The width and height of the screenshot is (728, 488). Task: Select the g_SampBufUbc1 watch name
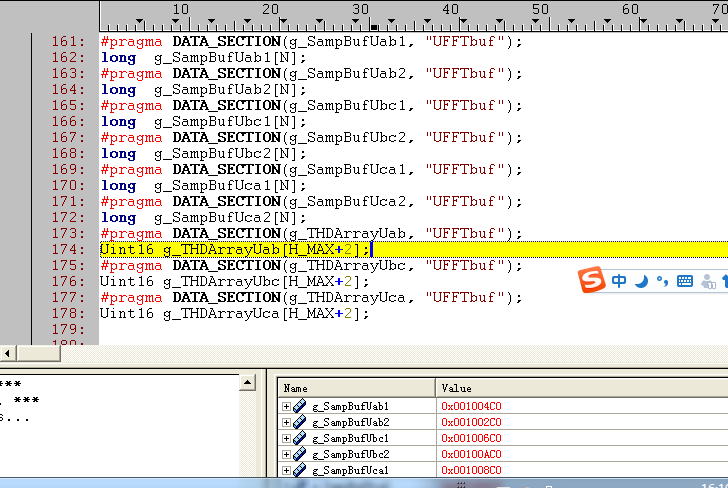click(351, 438)
